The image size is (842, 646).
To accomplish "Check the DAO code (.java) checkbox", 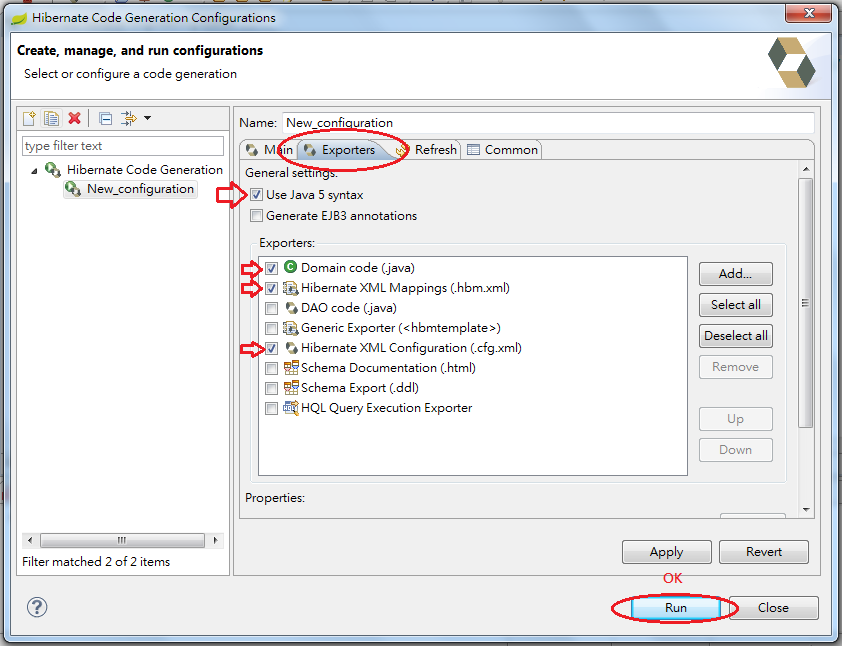I will pyautogui.click(x=271, y=308).
